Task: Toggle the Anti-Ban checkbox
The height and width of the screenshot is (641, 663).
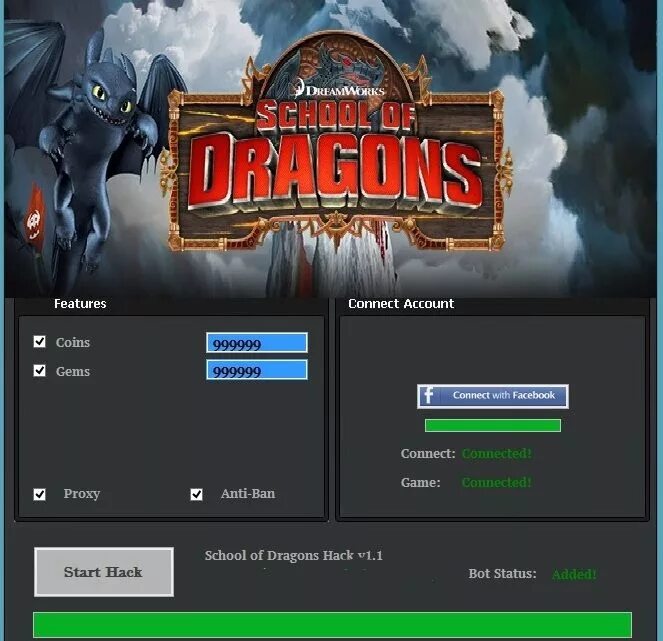Action: pos(196,494)
